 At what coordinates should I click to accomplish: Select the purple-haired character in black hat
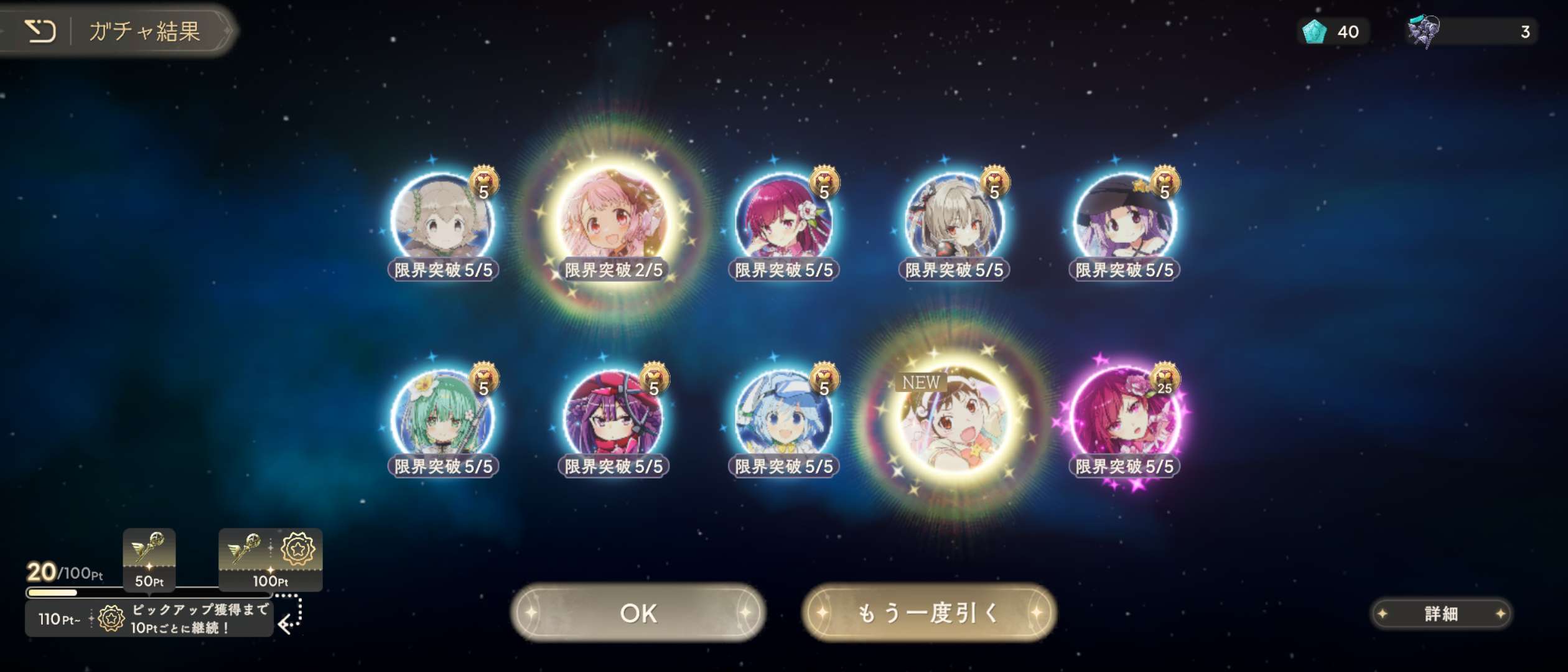point(1124,220)
